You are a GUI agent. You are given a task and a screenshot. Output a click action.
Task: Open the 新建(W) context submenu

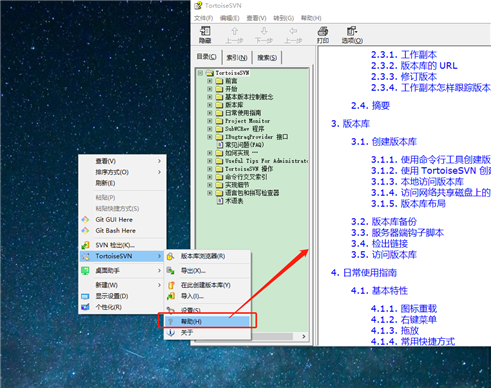122,285
